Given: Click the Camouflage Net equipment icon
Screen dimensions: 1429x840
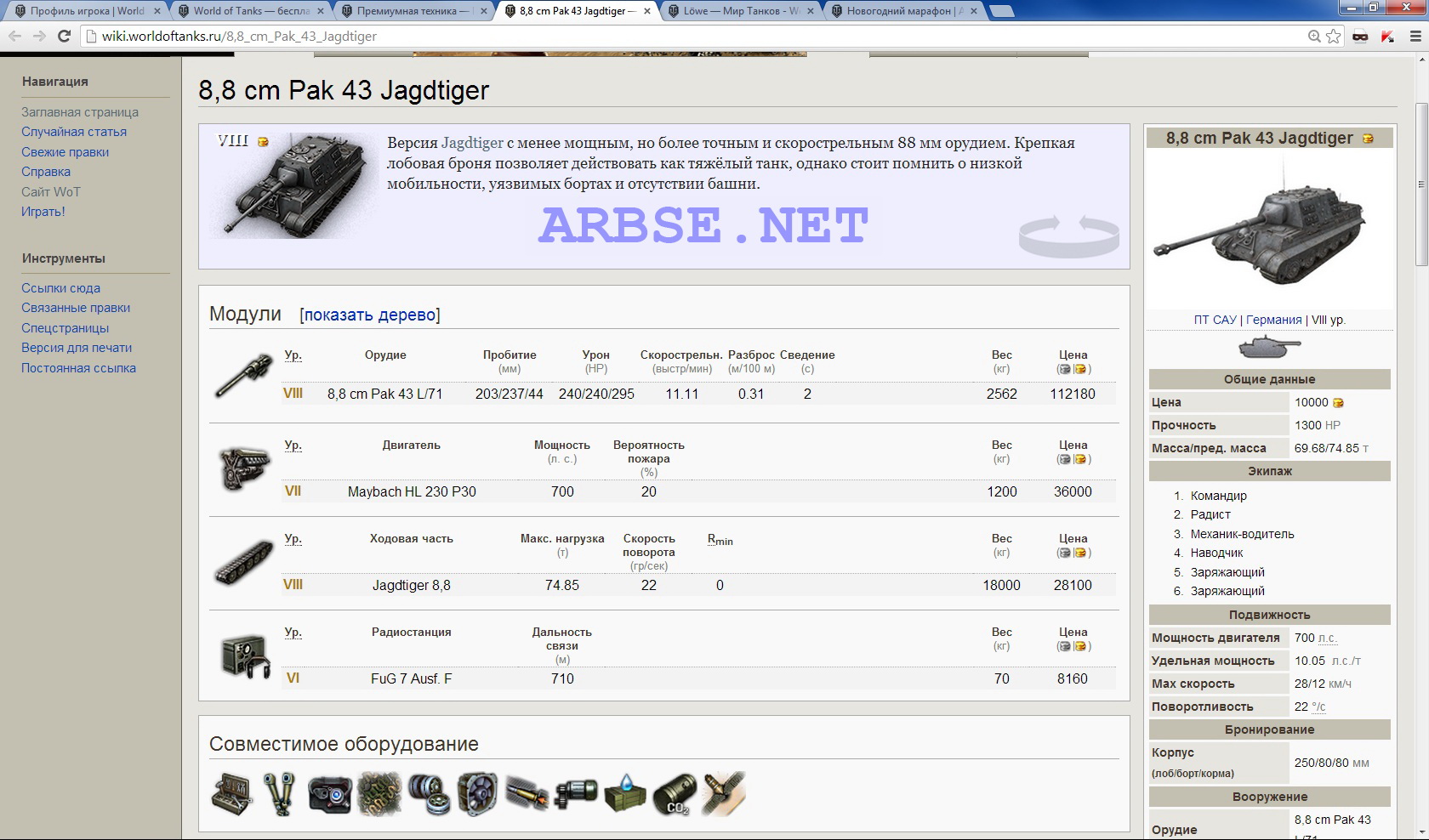Looking at the screenshot, I should (x=379, y=794).
